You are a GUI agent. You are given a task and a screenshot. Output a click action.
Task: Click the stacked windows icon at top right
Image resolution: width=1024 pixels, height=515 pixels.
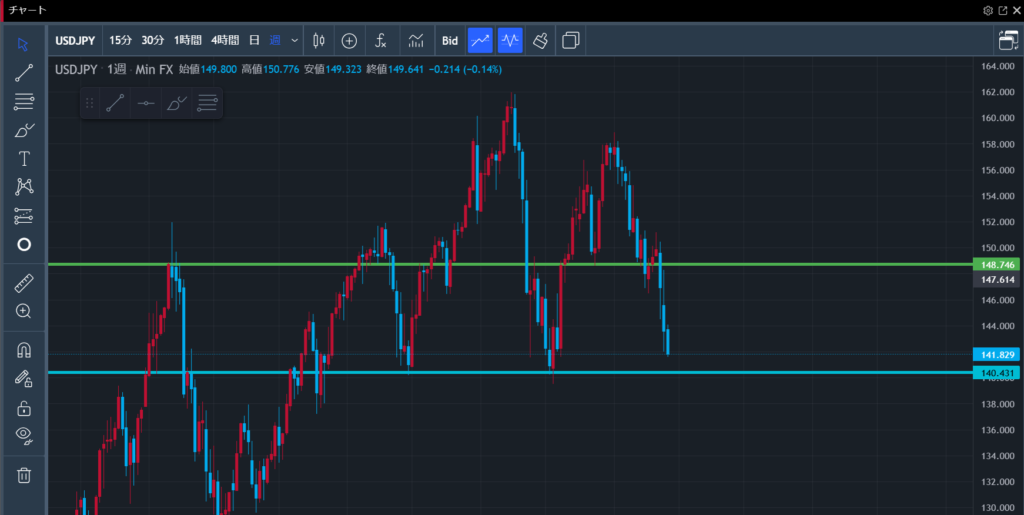(1008, 40)
